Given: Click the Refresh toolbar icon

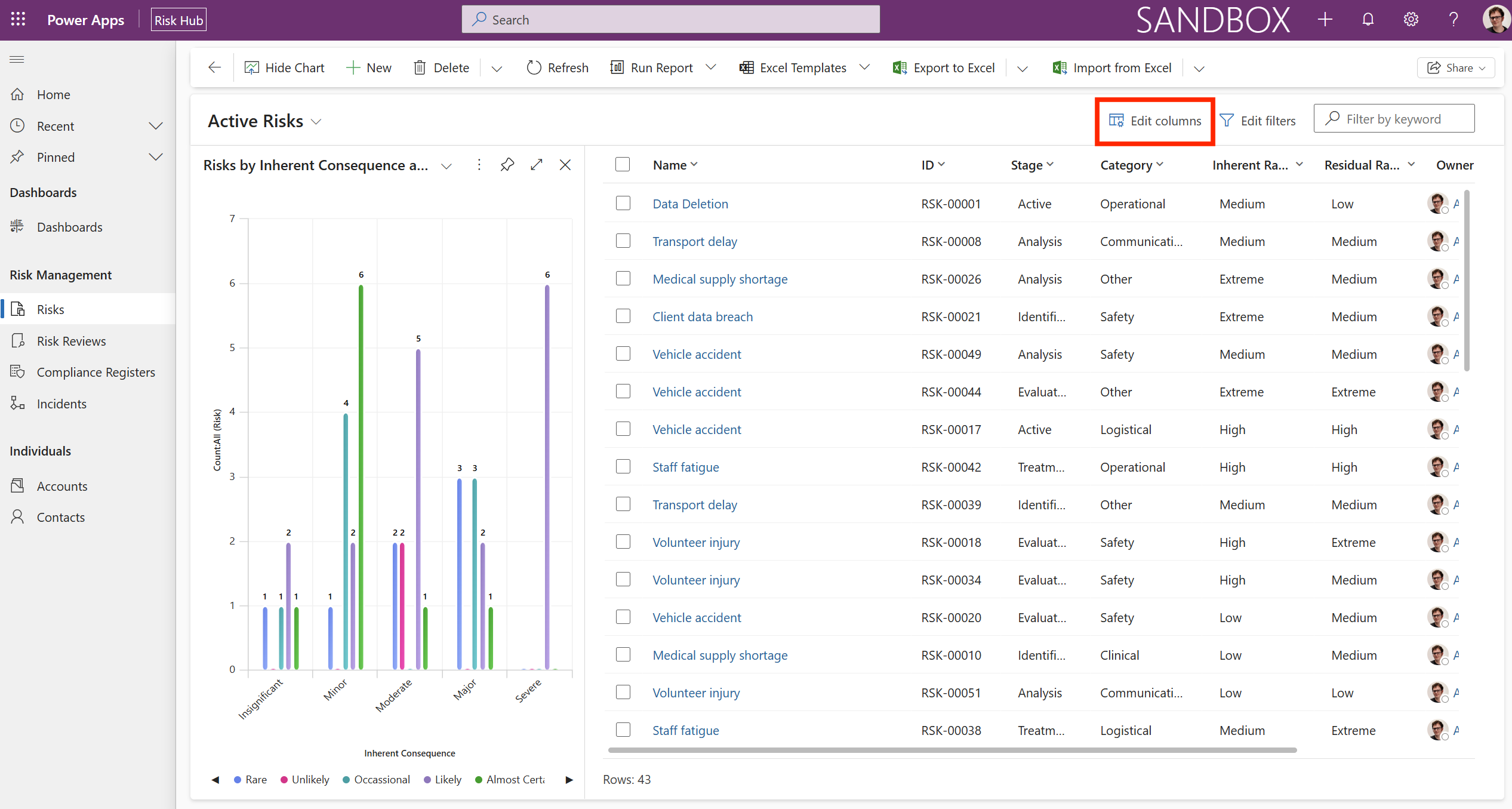Looking at the screenshot, I should 534,68.
